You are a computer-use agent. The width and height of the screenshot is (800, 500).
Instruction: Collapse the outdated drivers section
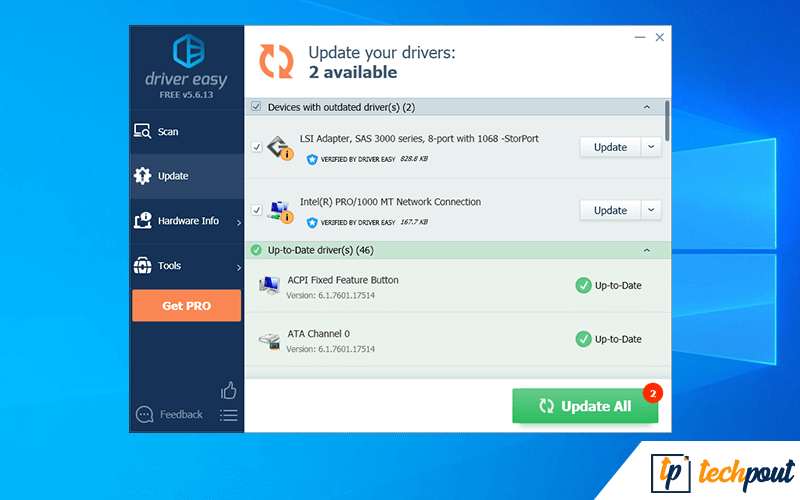(647, 107)
